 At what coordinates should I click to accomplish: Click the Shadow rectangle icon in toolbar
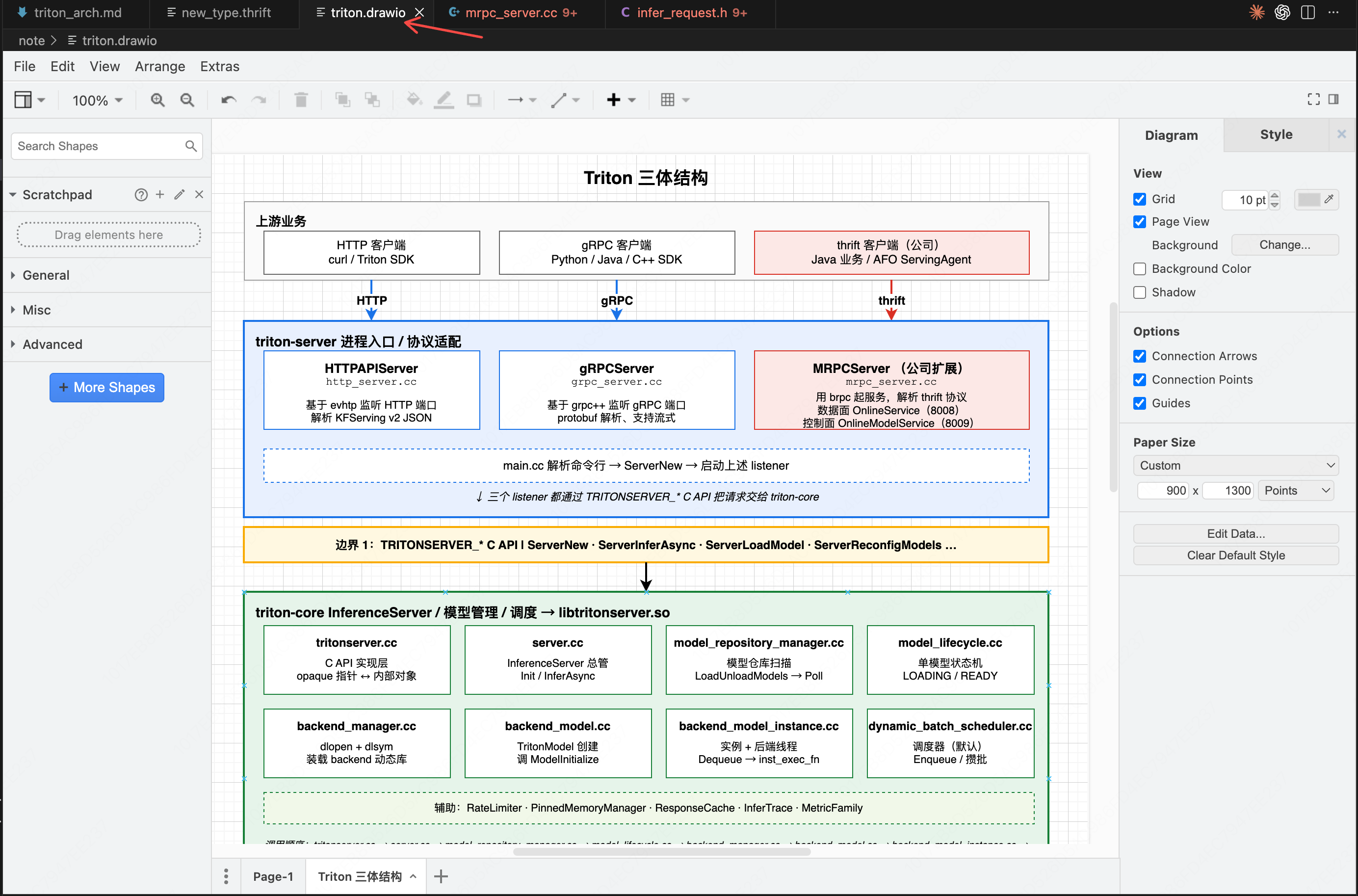[x=473, y=100]
